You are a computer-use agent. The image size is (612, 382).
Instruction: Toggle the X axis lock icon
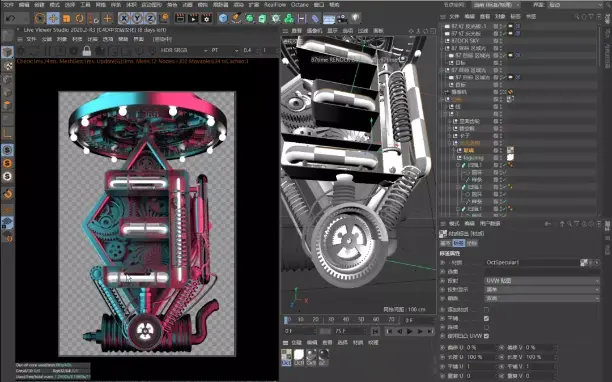click(x=124, y=18)
